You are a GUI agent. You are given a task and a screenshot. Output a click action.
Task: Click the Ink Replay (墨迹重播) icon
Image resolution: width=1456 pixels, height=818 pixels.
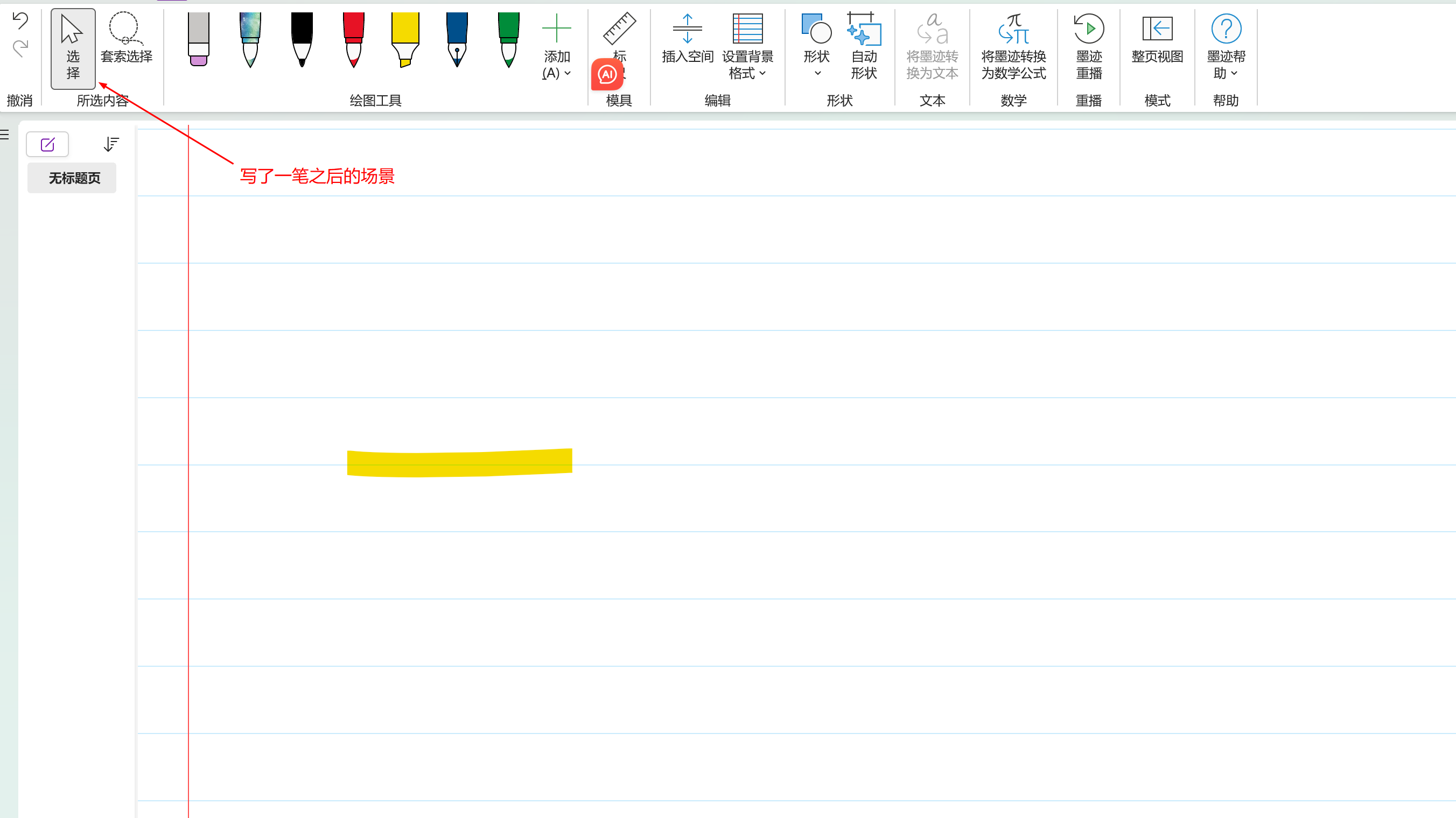tap(1089, 46)
